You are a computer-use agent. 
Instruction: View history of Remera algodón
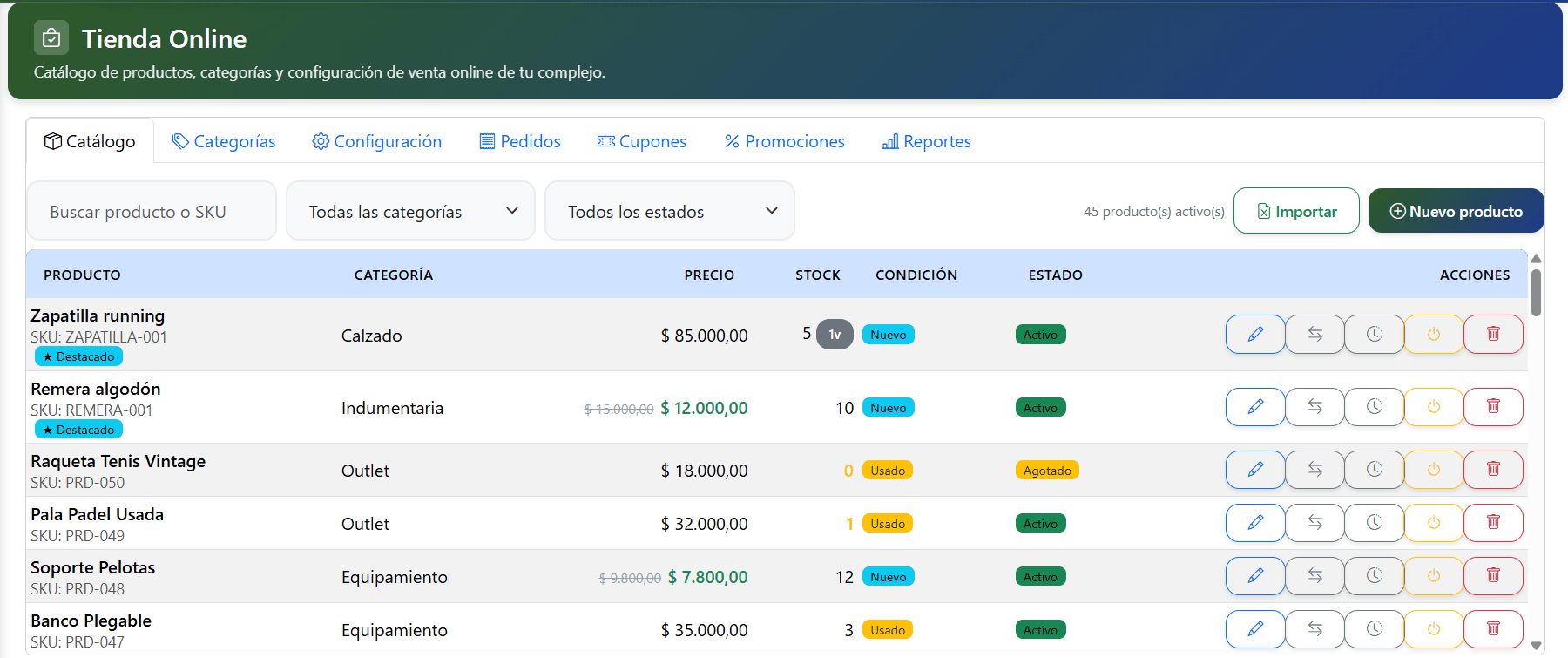[1374, 407]
